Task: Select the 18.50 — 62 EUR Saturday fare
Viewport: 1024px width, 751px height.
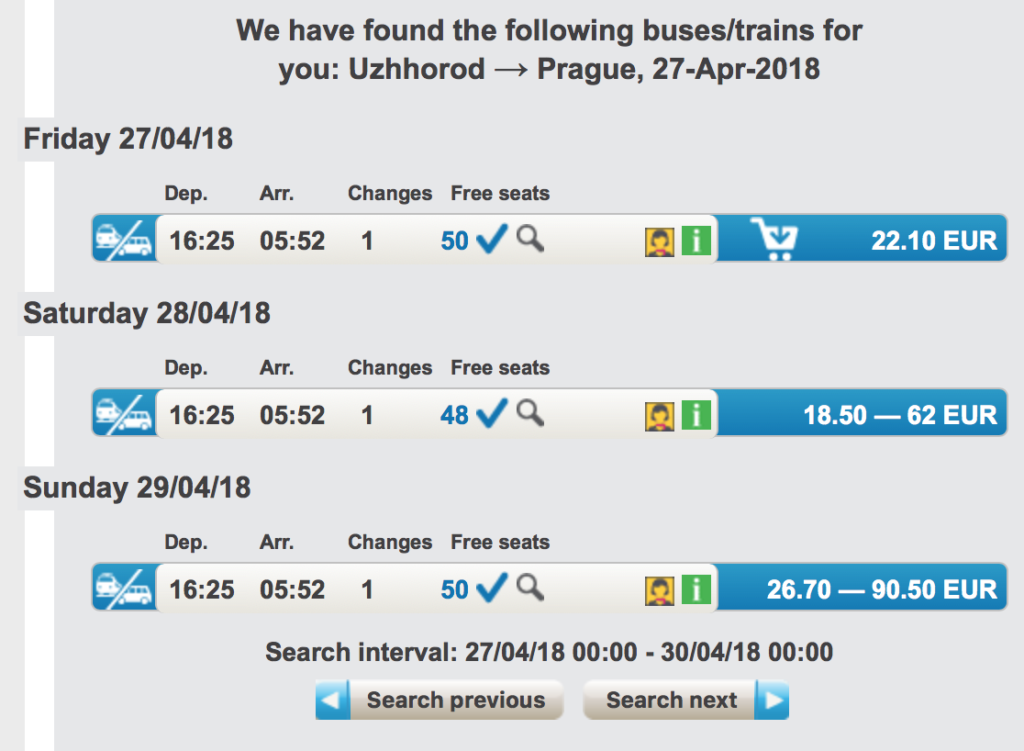Action: pos(900,415)
